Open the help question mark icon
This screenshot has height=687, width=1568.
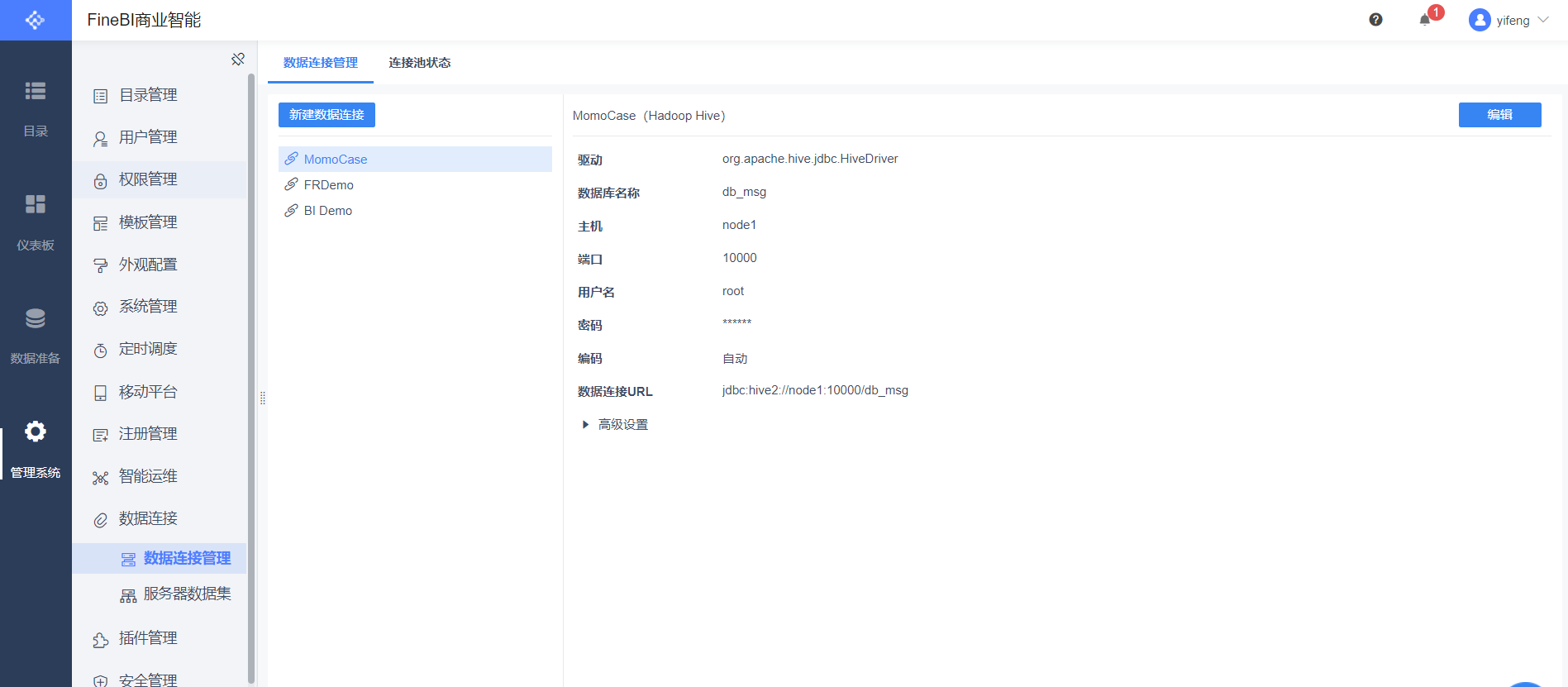[1375, 20]
